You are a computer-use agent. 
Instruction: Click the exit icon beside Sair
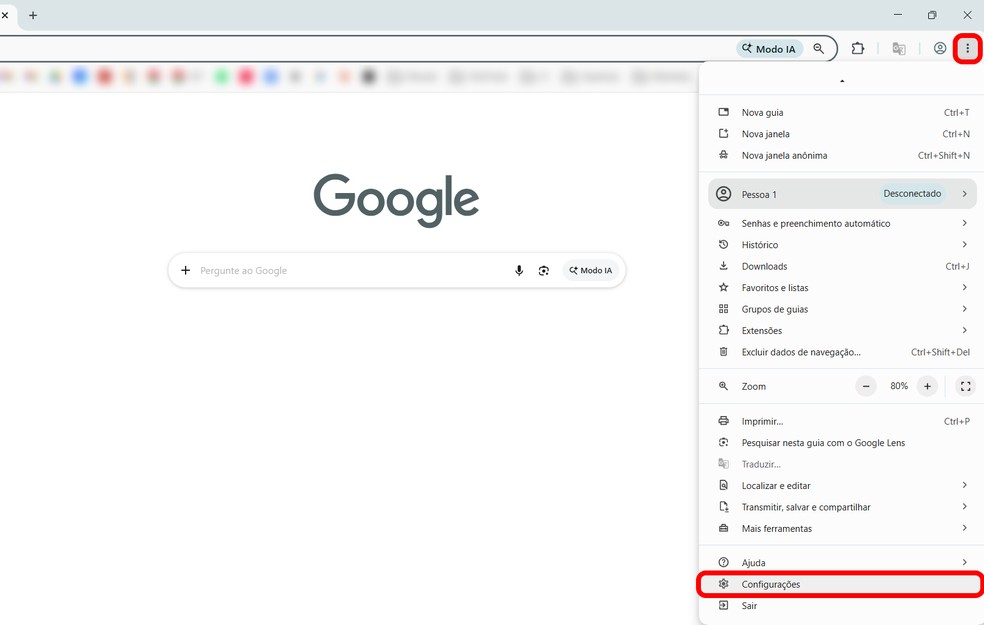coord(724,605)
